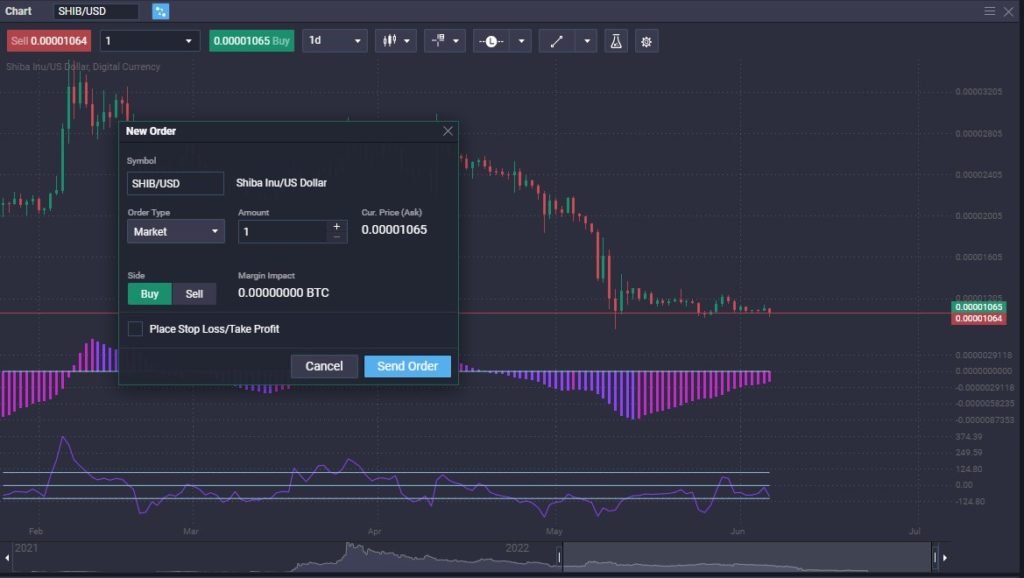Open chart settings gear icon
This screenshot has height=578, width=1024.
click(x=647, y=41)
